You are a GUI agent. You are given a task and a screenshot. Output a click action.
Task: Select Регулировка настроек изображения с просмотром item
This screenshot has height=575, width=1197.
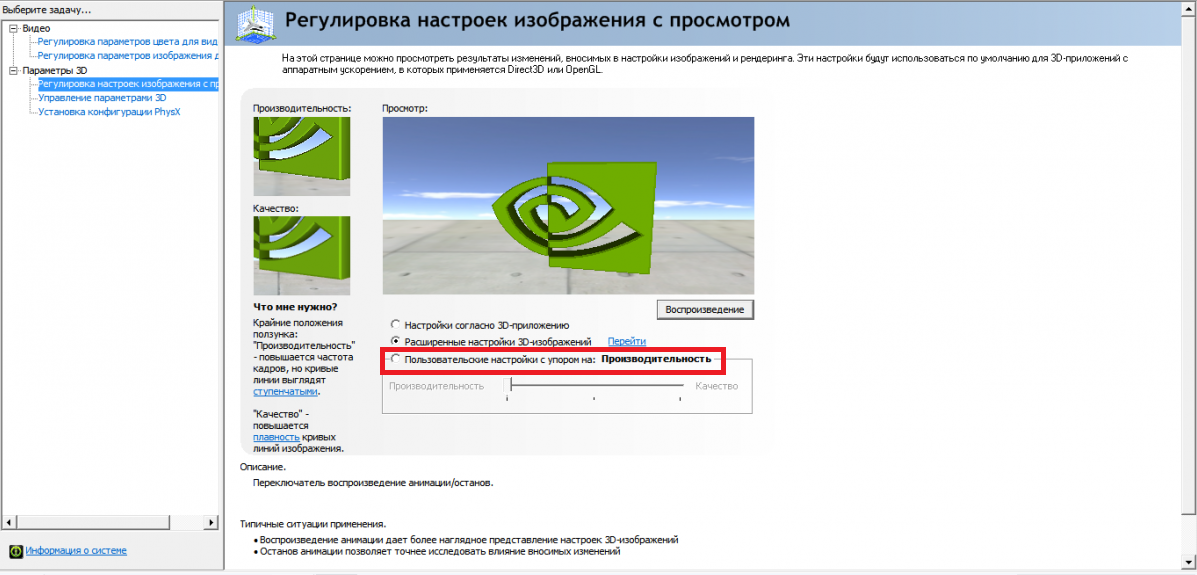click(128, 84)
